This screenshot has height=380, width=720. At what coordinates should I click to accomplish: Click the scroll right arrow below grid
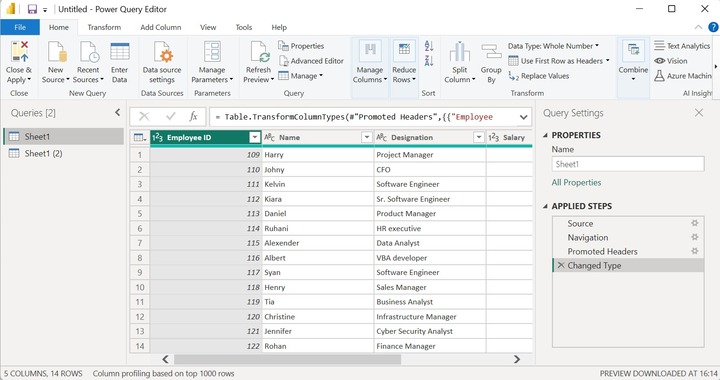(517, 359)
